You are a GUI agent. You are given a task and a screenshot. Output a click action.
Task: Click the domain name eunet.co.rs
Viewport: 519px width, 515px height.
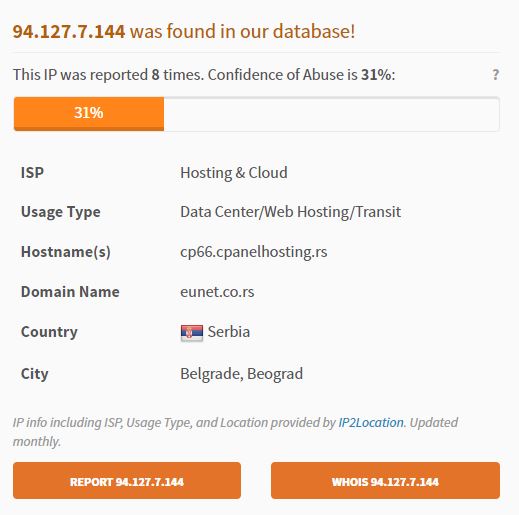[x=217, y=292]
